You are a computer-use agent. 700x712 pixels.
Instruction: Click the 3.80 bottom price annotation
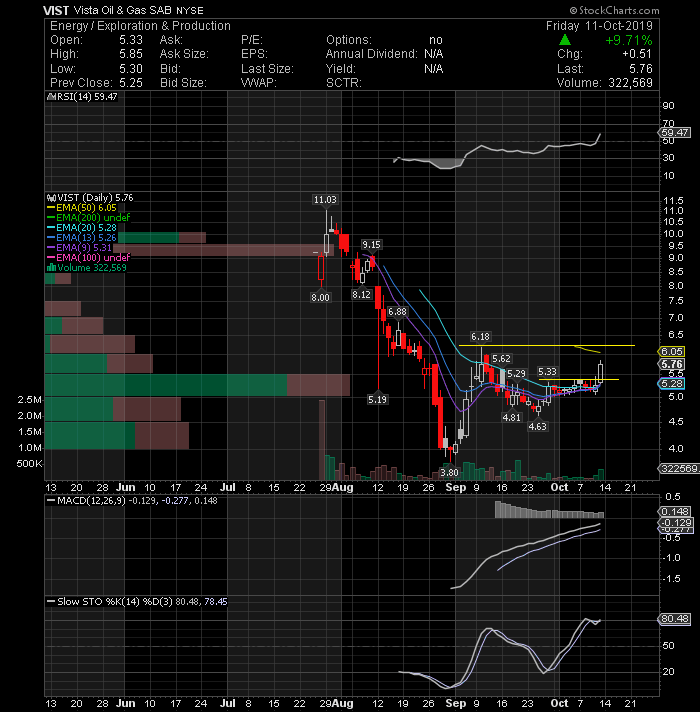pyautogui.click(x=449, y=473)
